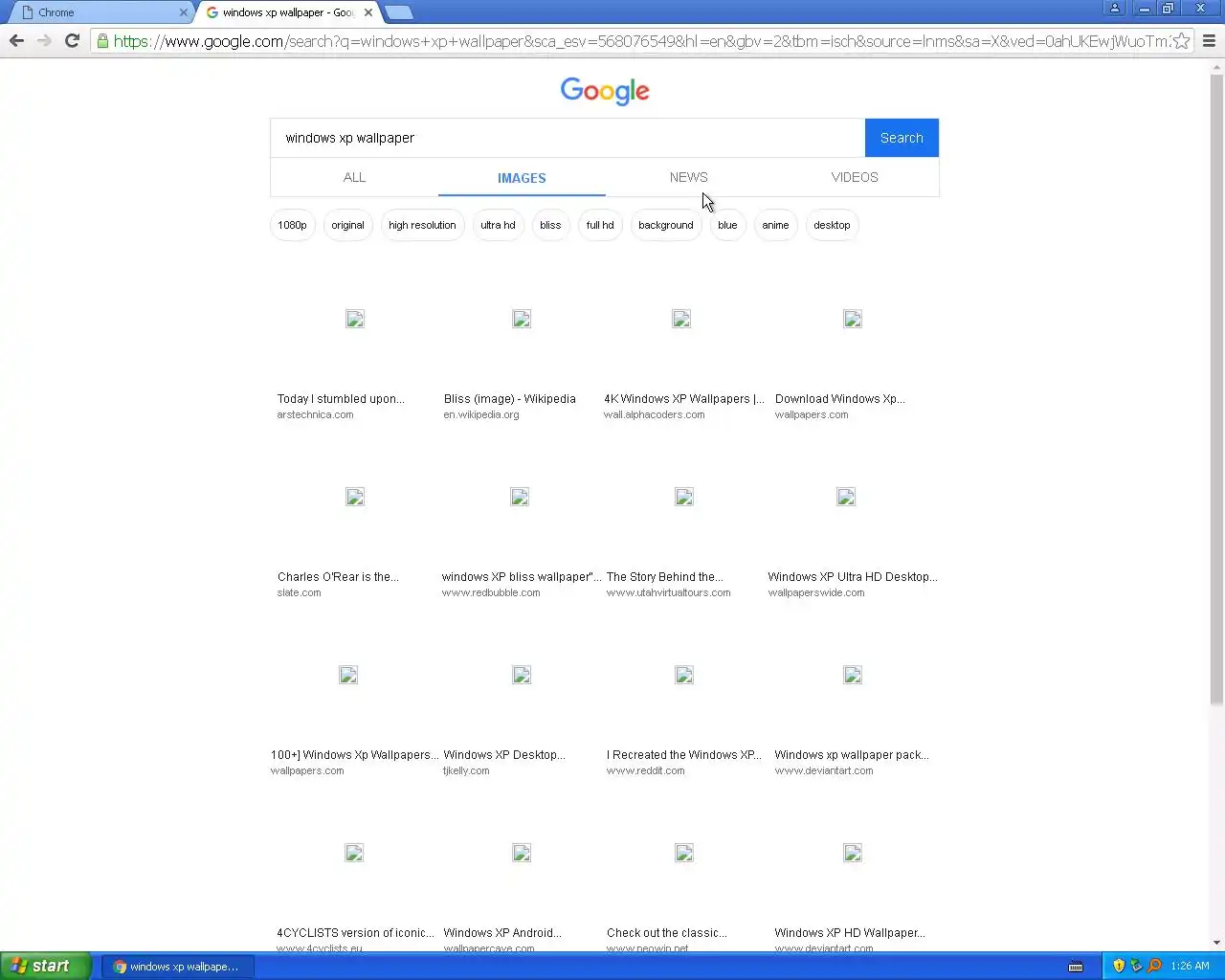1225x980 pixels.
Task: Open the Charles O'Rear is the link
Action: 338,577
